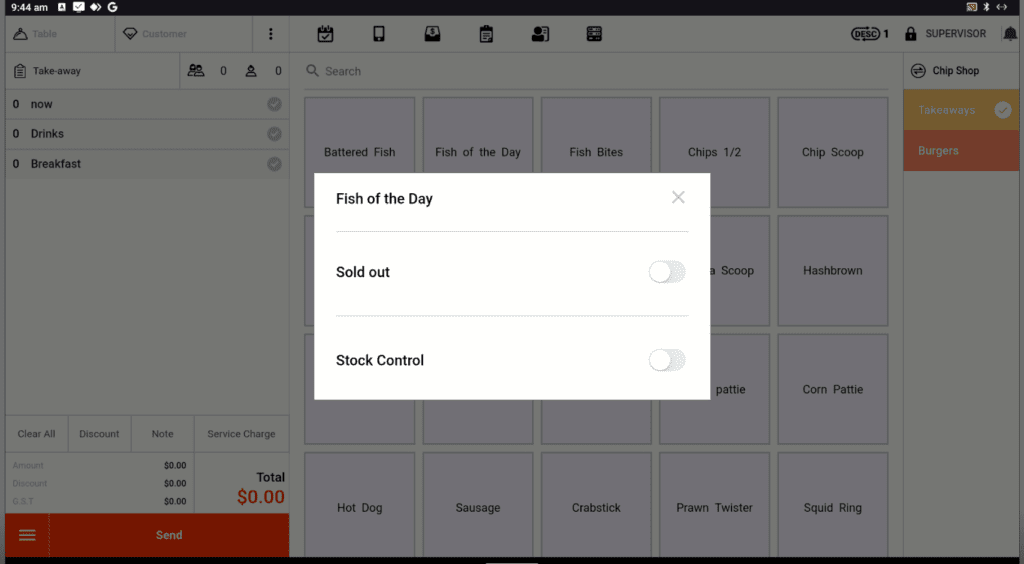Enable the Sold out toggle
The width and height of the screenshot is (1024, 564).
pyautogui.click(x=667, y=272)
